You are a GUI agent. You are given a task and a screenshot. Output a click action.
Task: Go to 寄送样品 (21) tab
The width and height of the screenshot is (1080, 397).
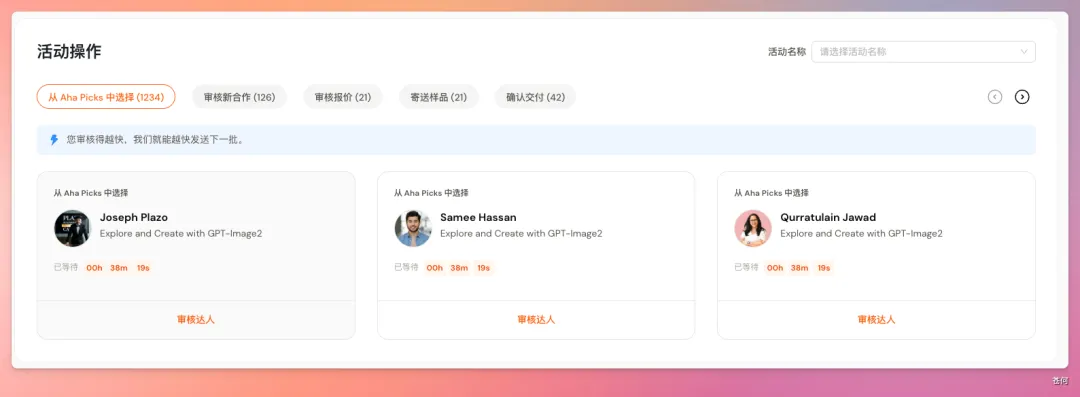pos(439,97)
